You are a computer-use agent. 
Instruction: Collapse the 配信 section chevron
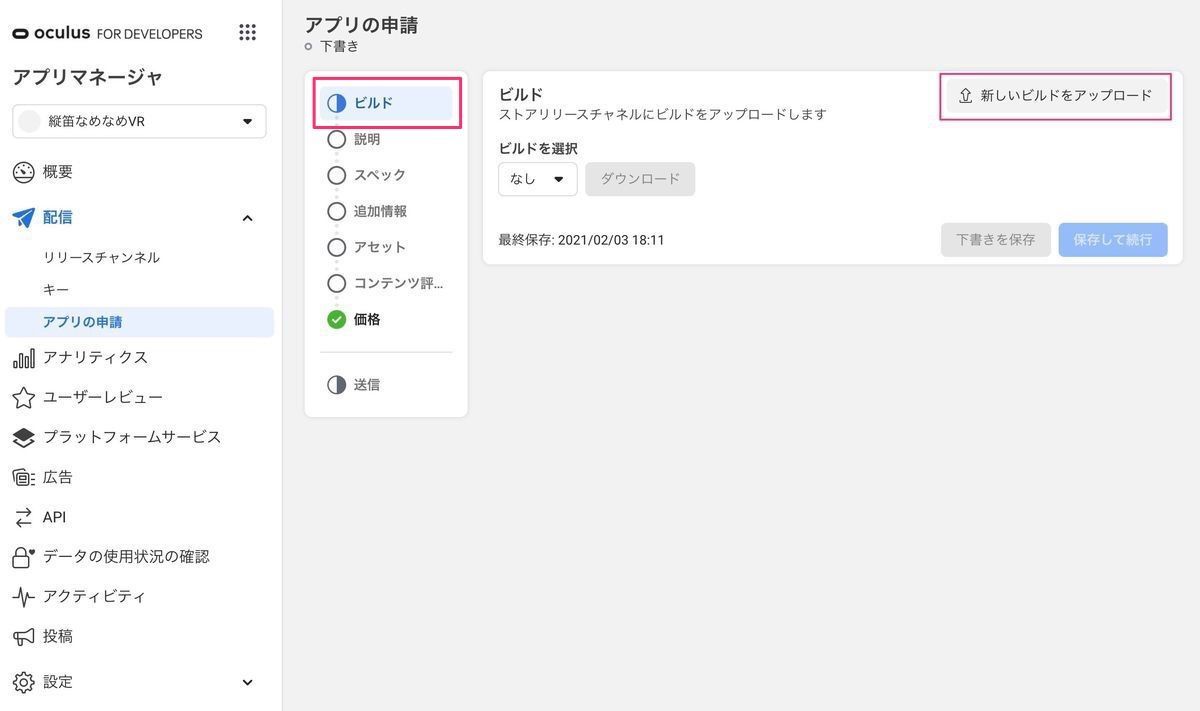[247, 218]
